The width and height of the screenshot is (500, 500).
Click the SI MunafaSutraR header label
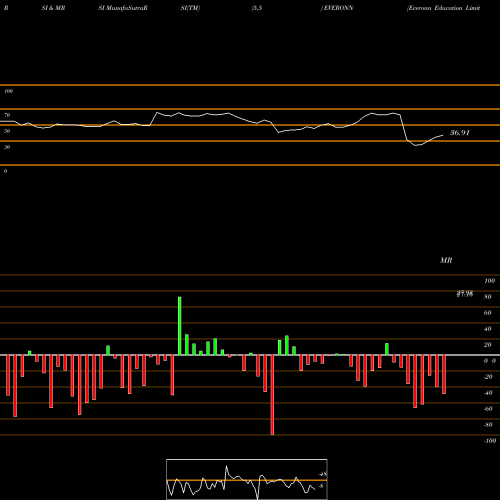click(123, 8)
